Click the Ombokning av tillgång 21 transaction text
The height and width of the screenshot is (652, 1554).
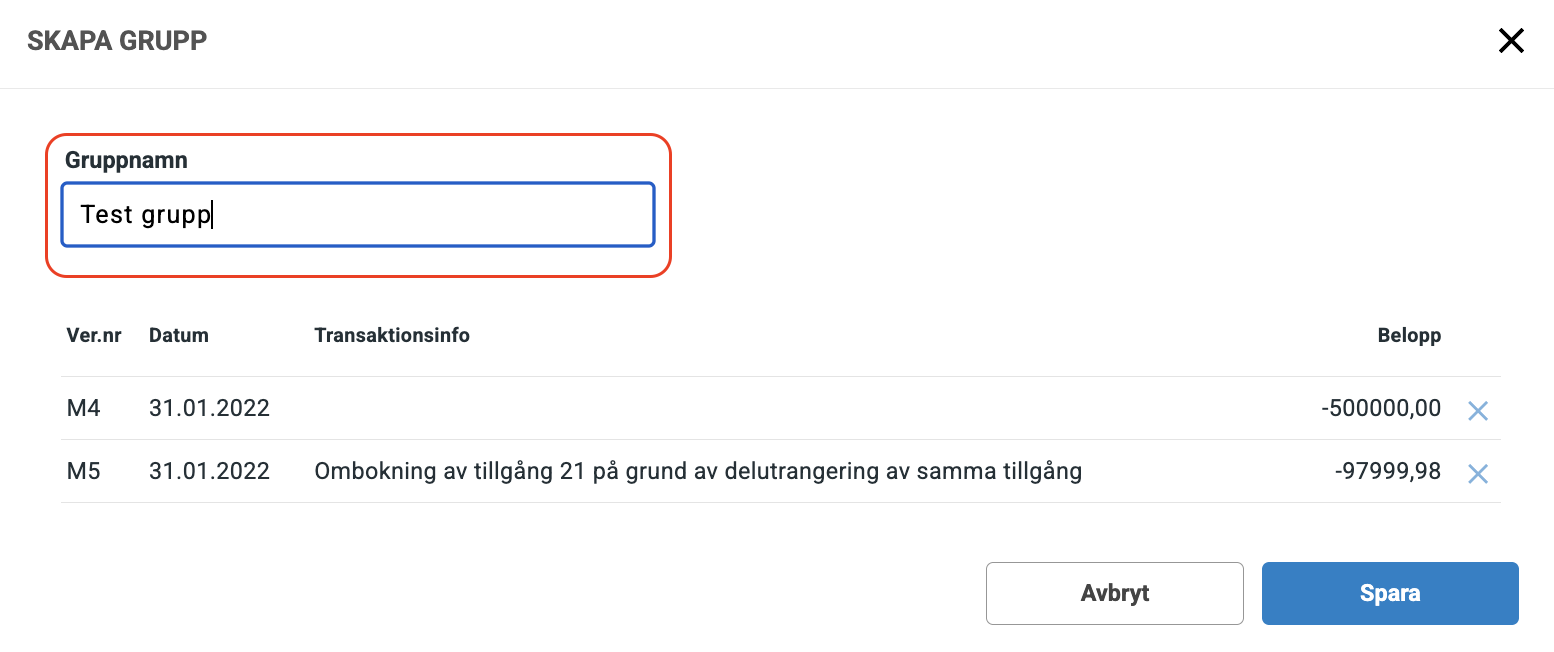pyautogui.click(x=698, y=471)
